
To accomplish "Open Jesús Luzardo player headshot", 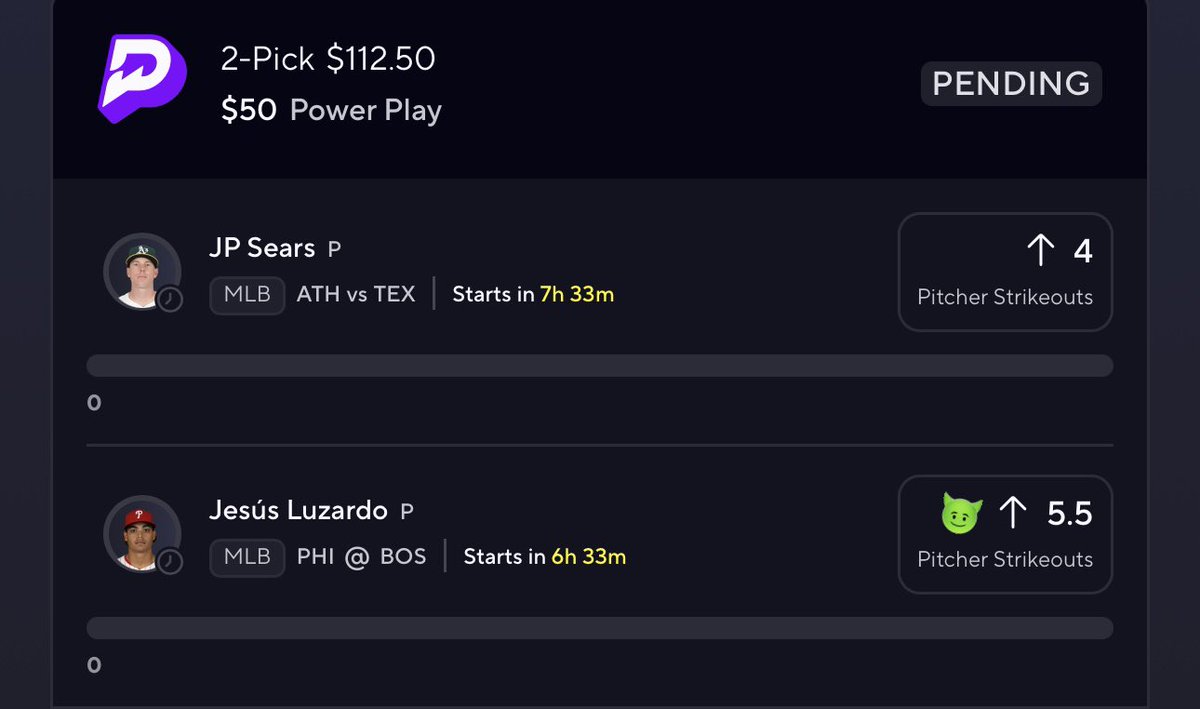I will pyautogui.click(x=142, y=533).
